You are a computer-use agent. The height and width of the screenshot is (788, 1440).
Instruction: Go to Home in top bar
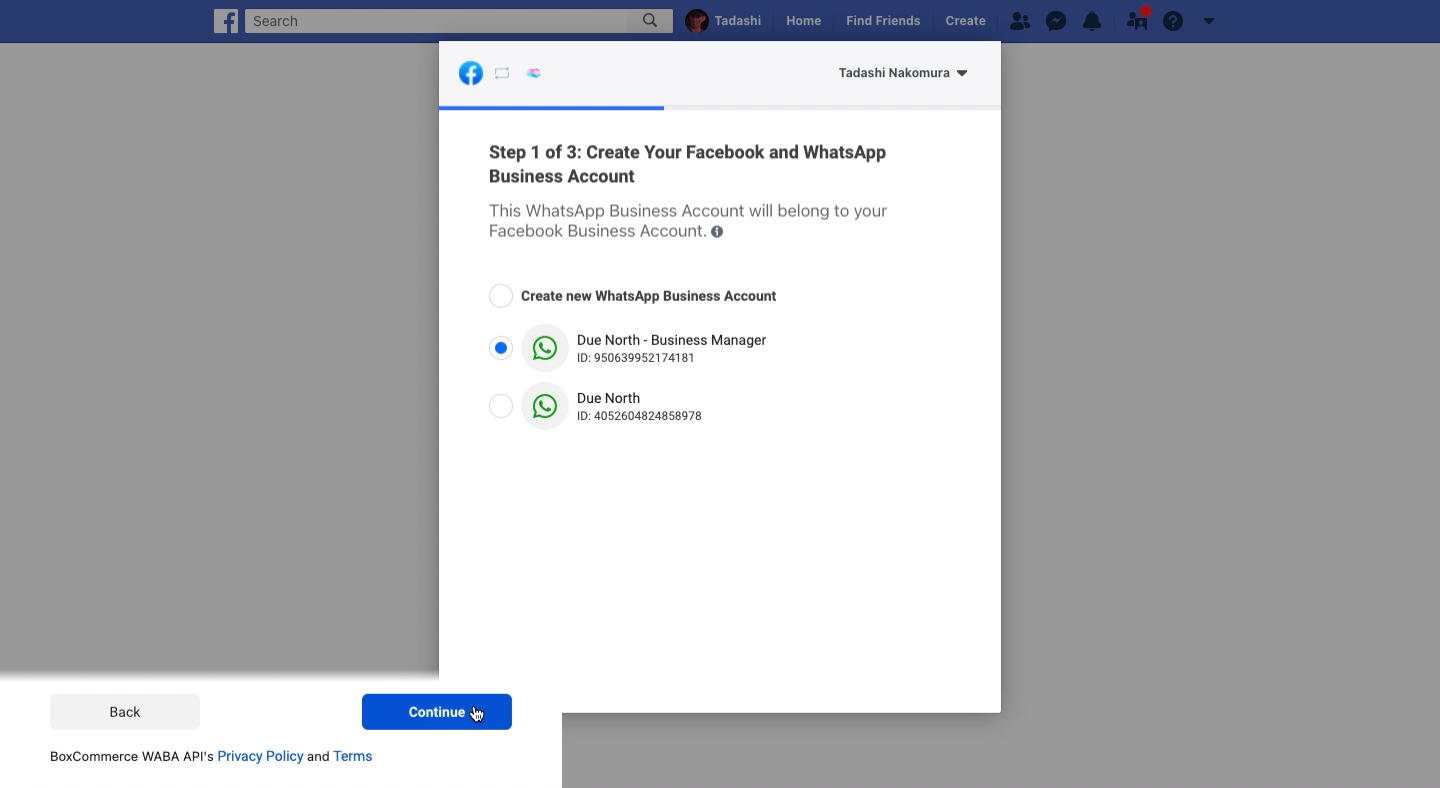(803, 21)
